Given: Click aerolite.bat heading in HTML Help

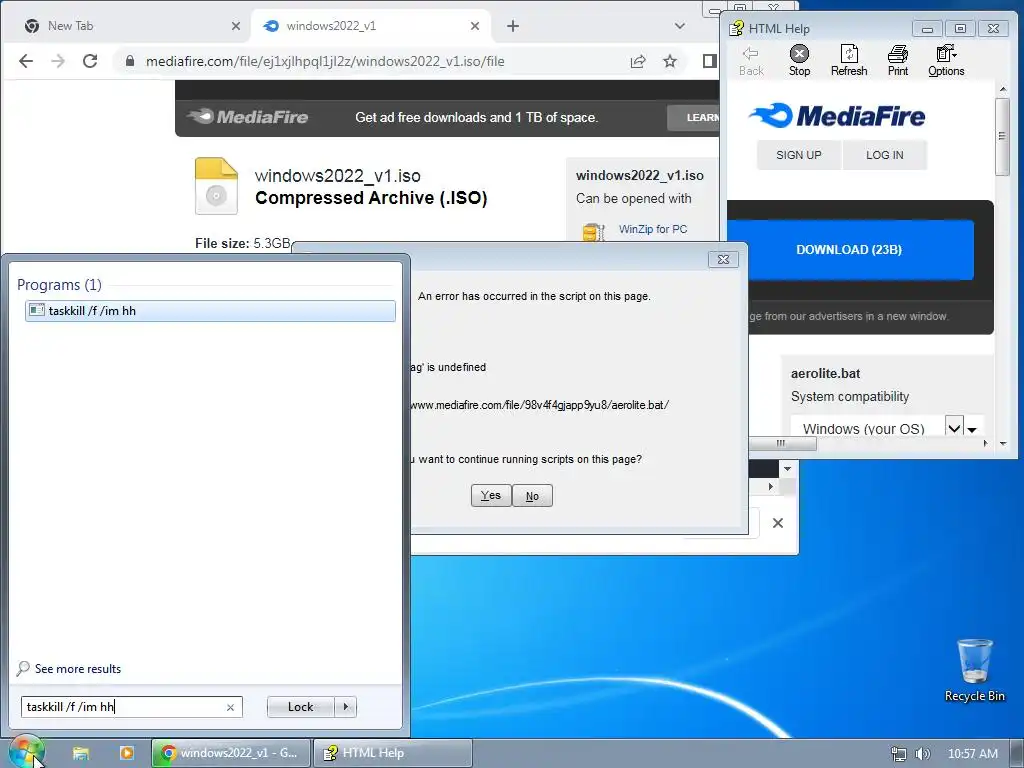Looking at the screenshot, I should [x=825, y=374].
